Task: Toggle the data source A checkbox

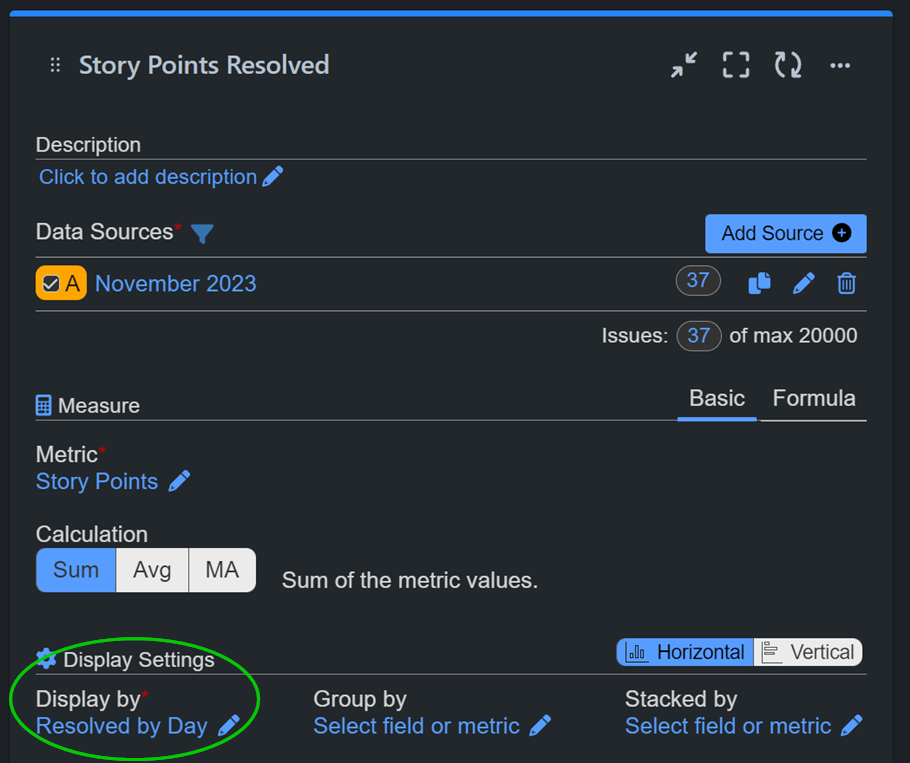Action: tap(51, 284)
